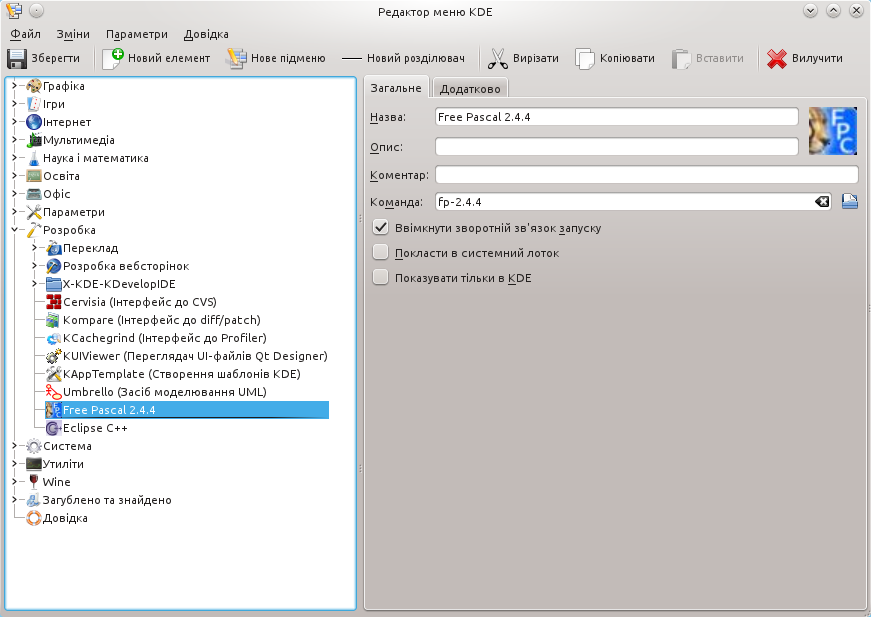The width and height of the screenshot is (871, 617).
Task: Click the Зберегти floppy disk icon
Action: 17,58
